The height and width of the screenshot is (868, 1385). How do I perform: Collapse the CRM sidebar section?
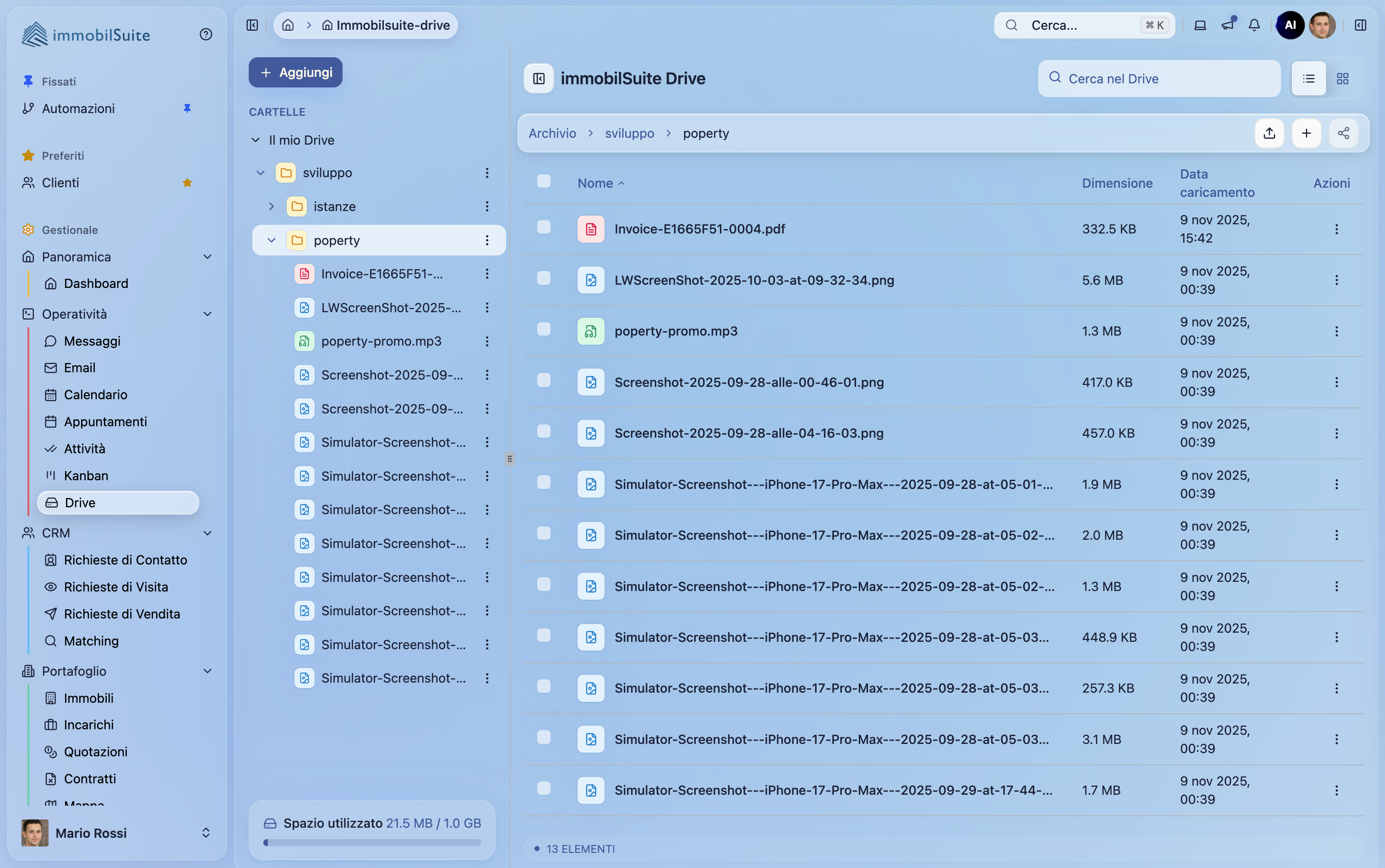207,533
